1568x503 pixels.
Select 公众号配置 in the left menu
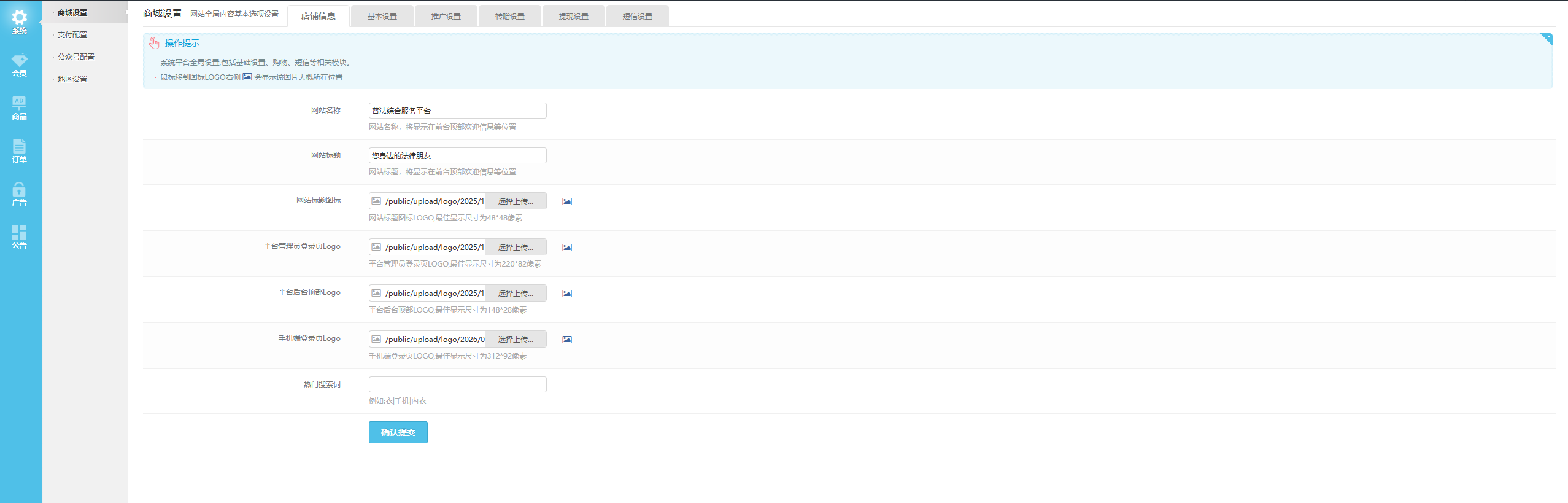click(x=76, y=57)
